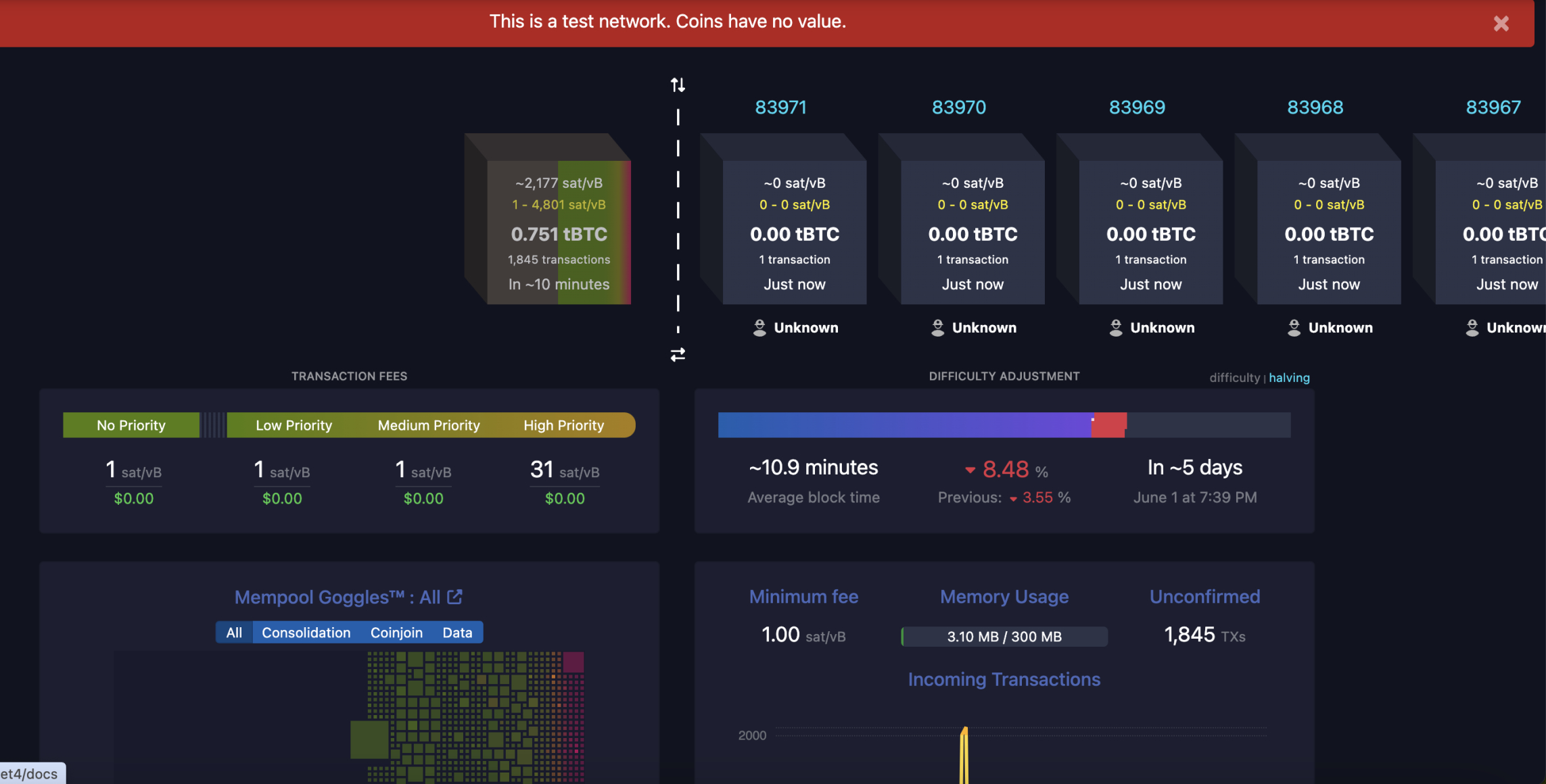The image size is (1546, 784).
Task: Click the 31 sat/vB high priority fee
Action: [x=565, y=470]
